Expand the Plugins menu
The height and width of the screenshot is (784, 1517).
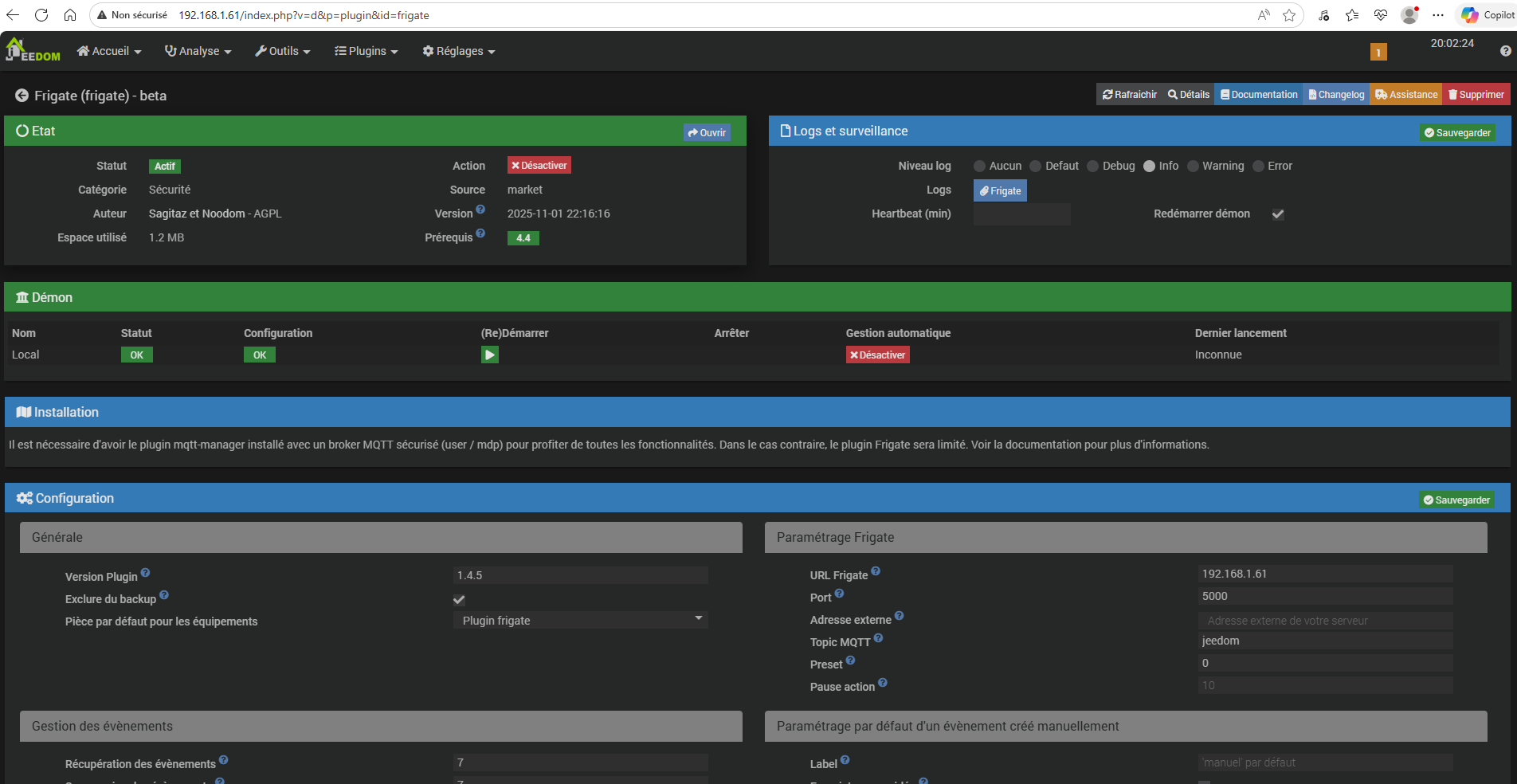click(x=366, y=51)
